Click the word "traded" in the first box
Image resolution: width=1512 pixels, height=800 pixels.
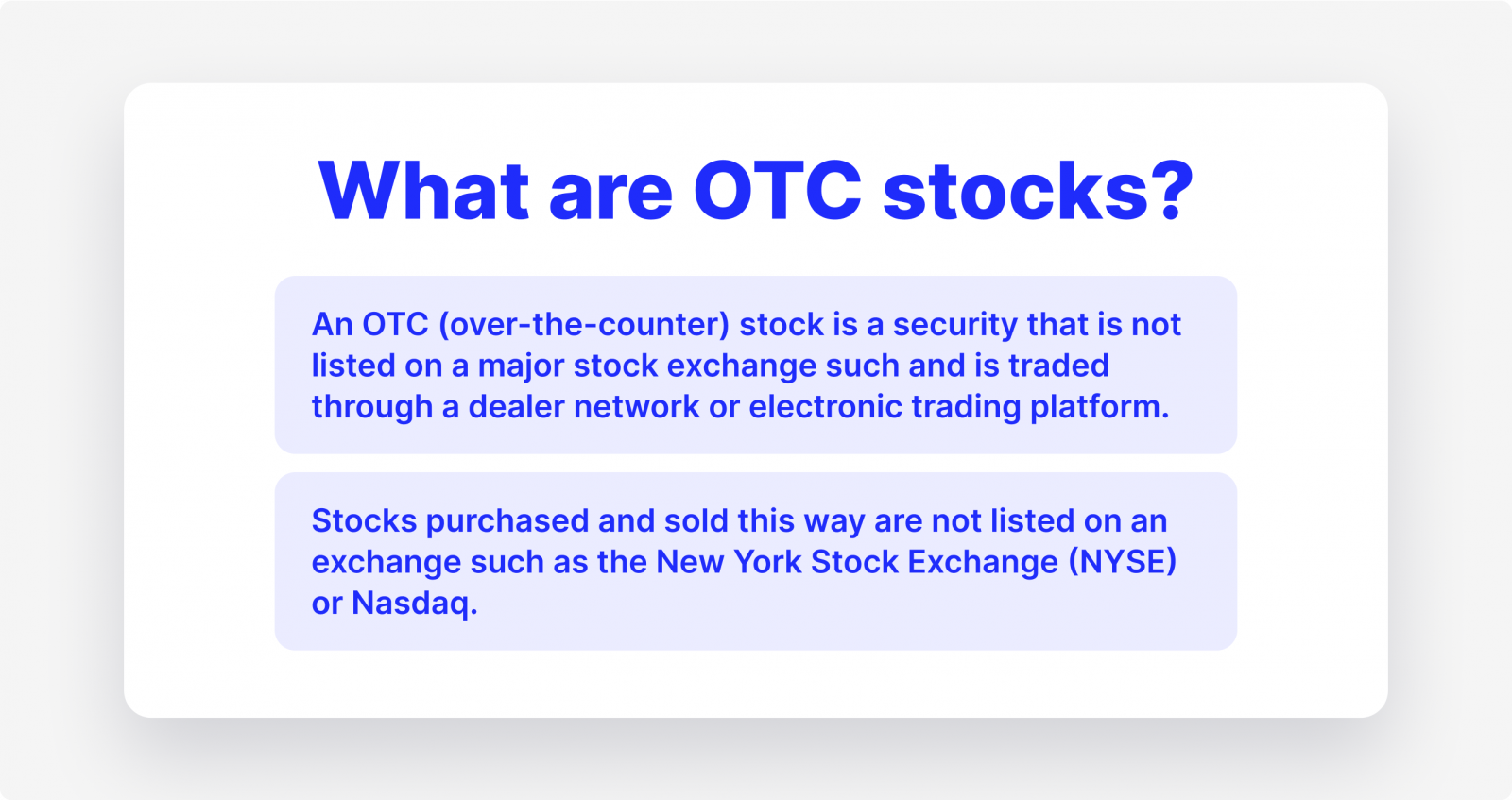tap(1058, 366)
